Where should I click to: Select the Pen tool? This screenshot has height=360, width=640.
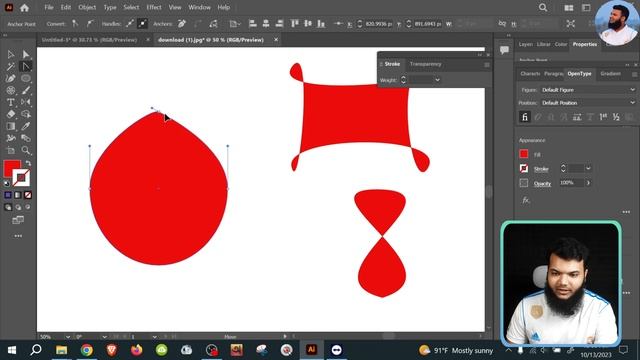click(x=11, y=78)
